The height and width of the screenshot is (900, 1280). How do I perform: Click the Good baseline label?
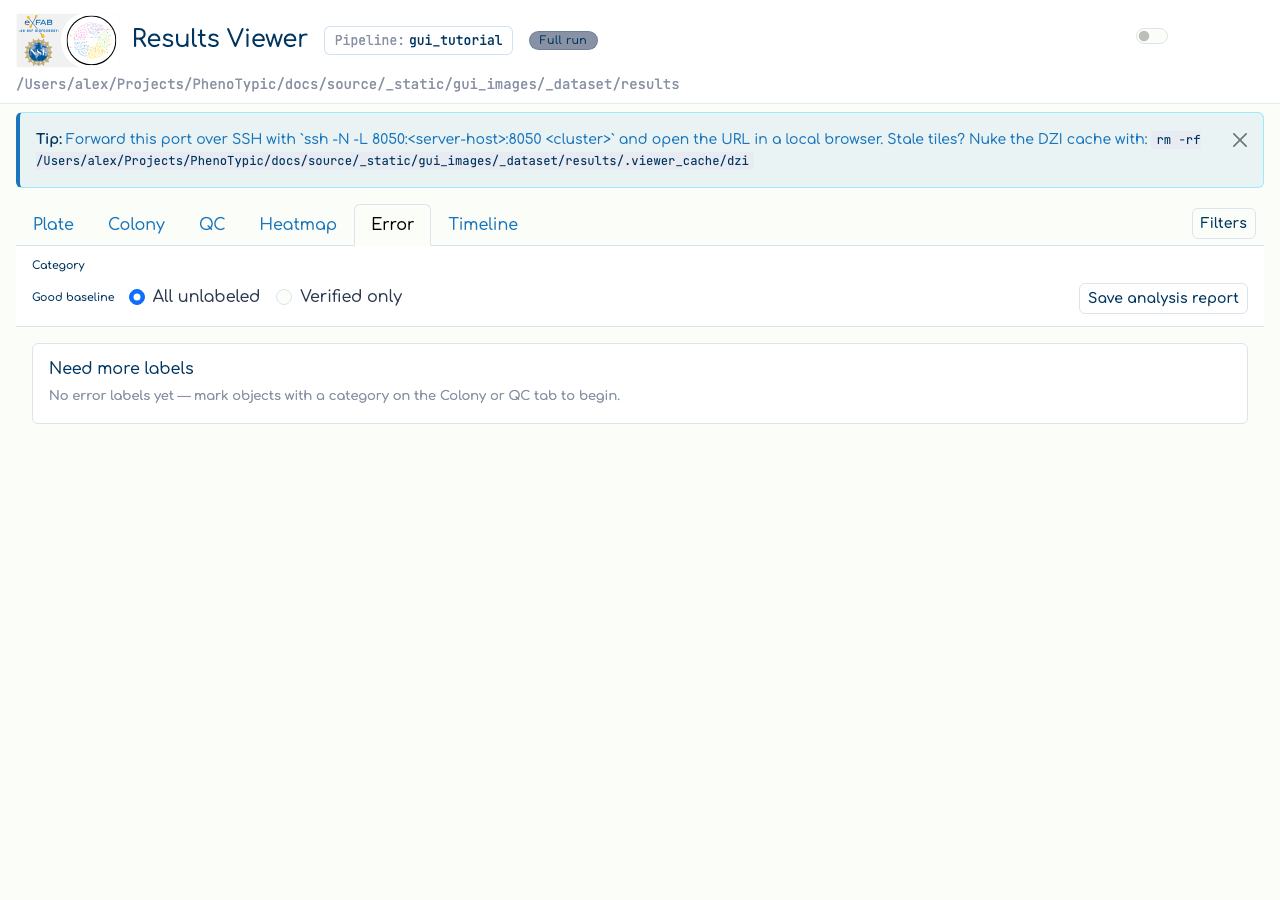click(x=73, y=297)
